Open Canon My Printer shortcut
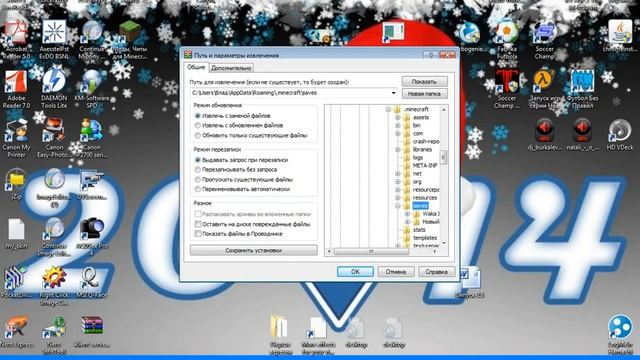Viewport: 640px width, 360px height. point(16,138)
